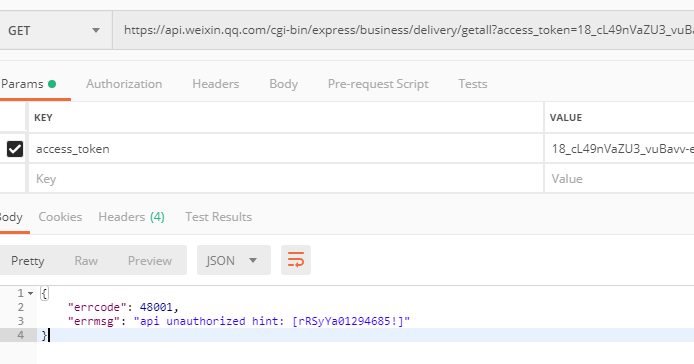Viewport: 694px width, 364px height.
Task: Switch to Raw response view
Action: pyautogui.click(x=86, y=261)
